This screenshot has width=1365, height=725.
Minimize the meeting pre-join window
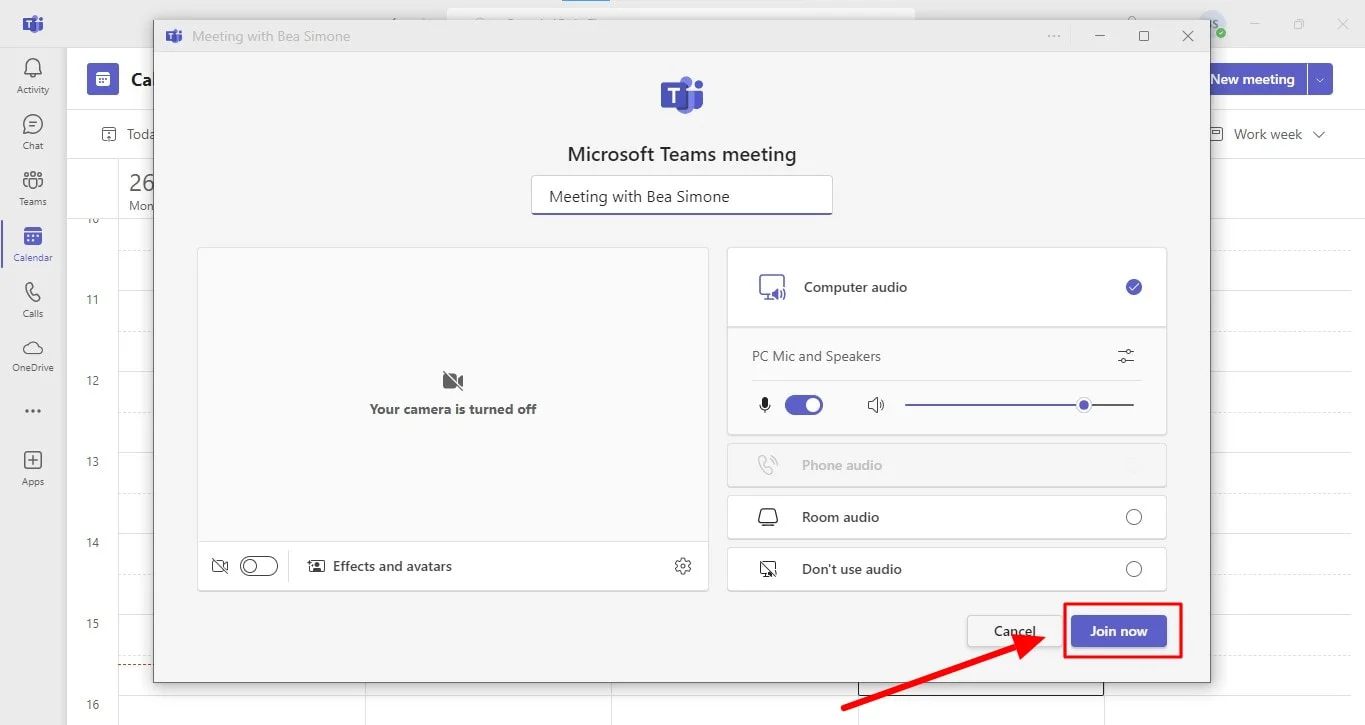click(1100, 36)
